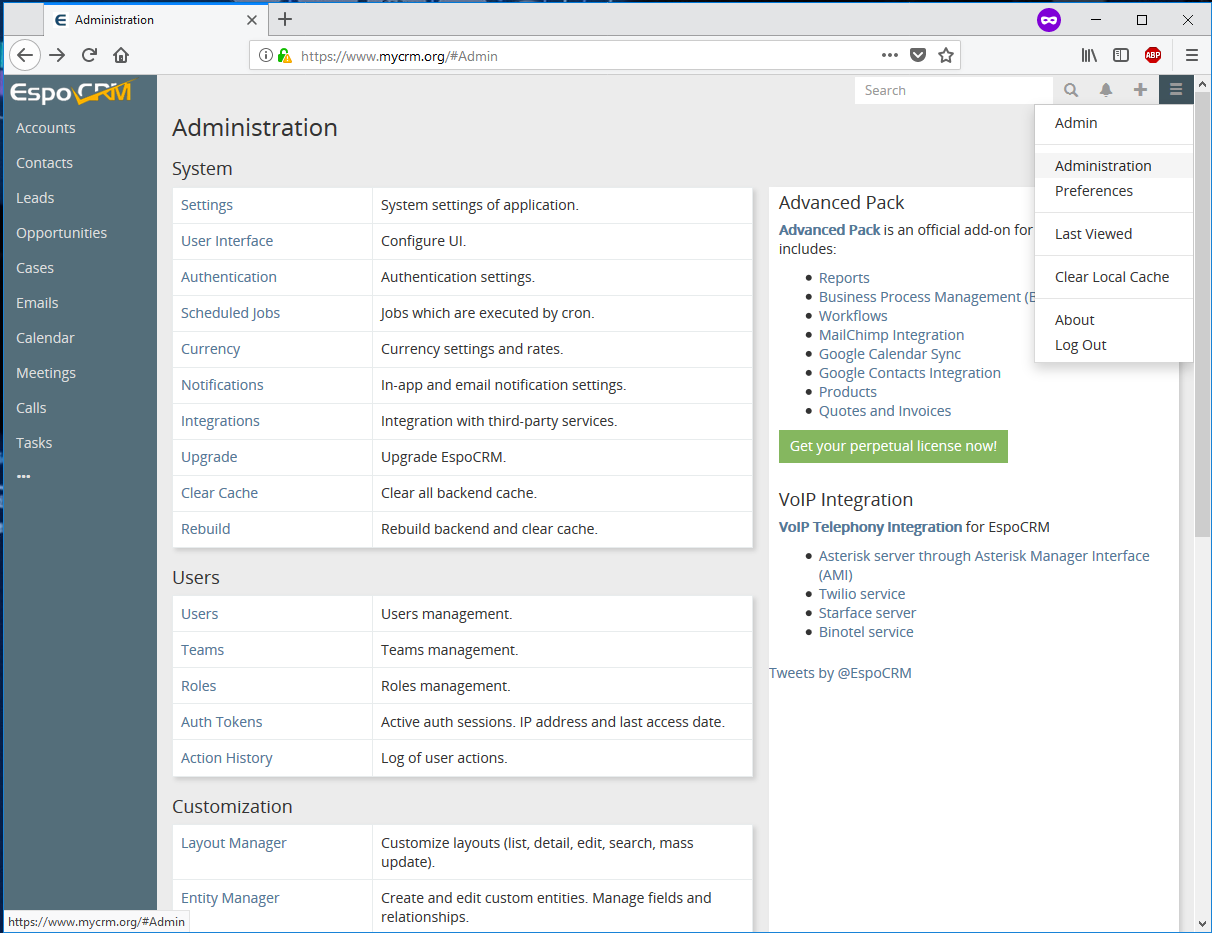
Task: Open the Roles management link
Action: pos(199,686)
